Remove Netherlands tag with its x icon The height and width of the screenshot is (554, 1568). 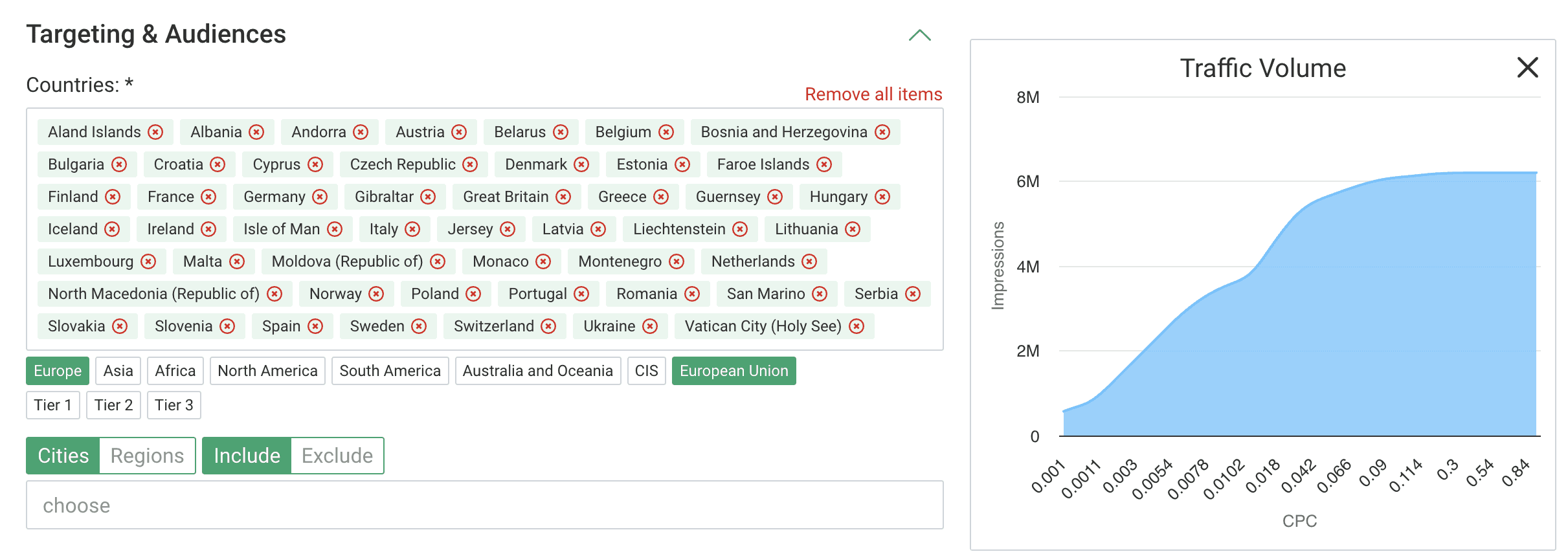coord(809,261)
